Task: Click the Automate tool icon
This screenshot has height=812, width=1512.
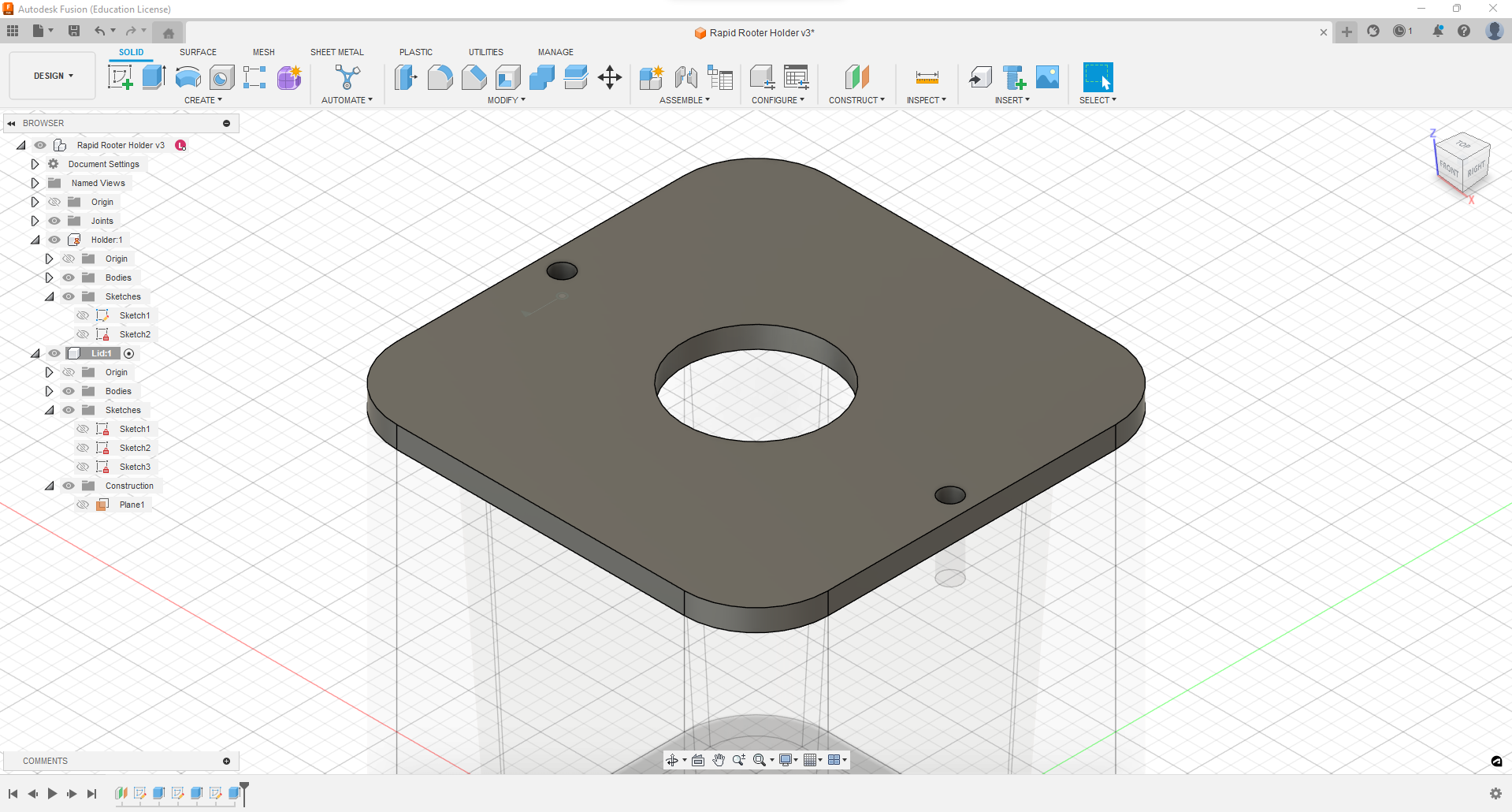Action: 347,77
